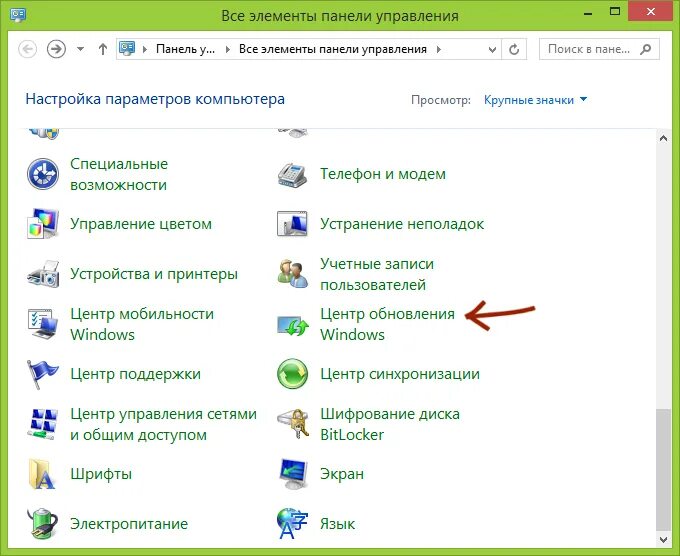680x556 pixels.
Task: Click the Troubleshooting (Устранение неполадок) icon
Action: 293,224
